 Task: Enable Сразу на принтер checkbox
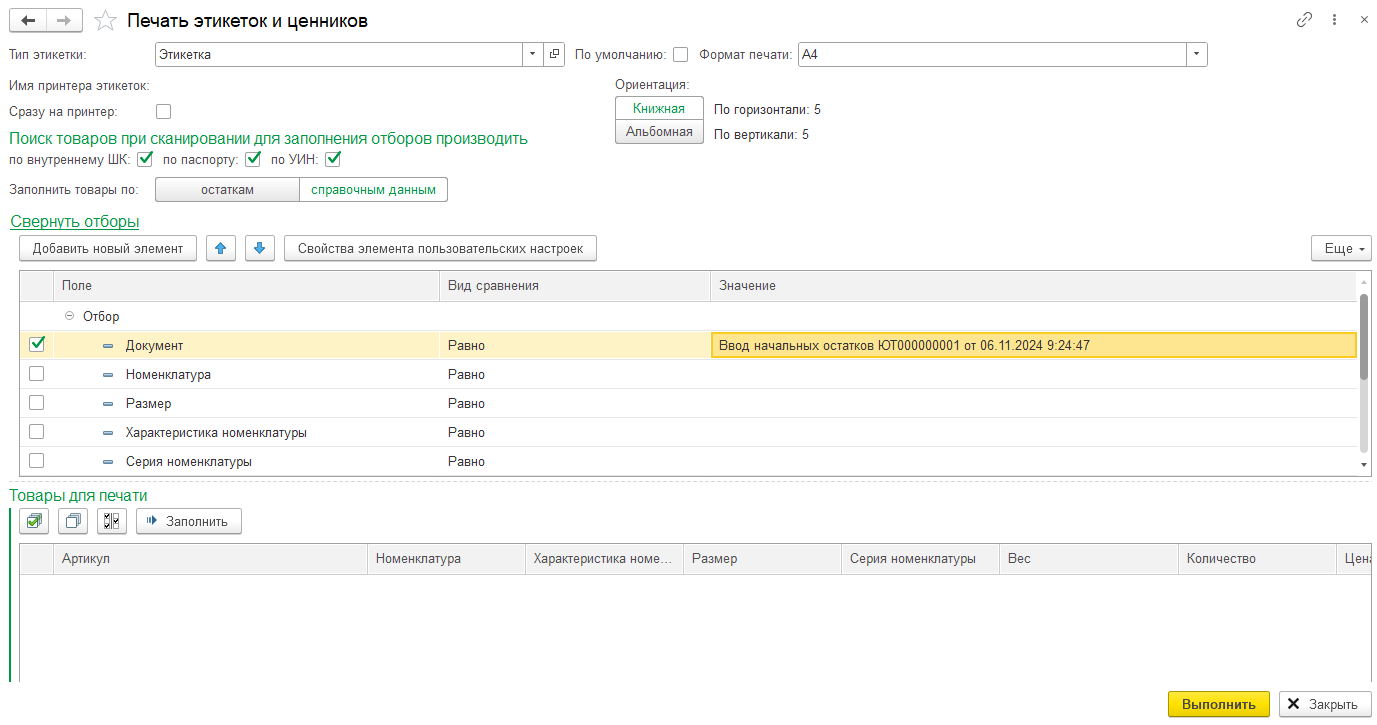[x=164, y=112]
